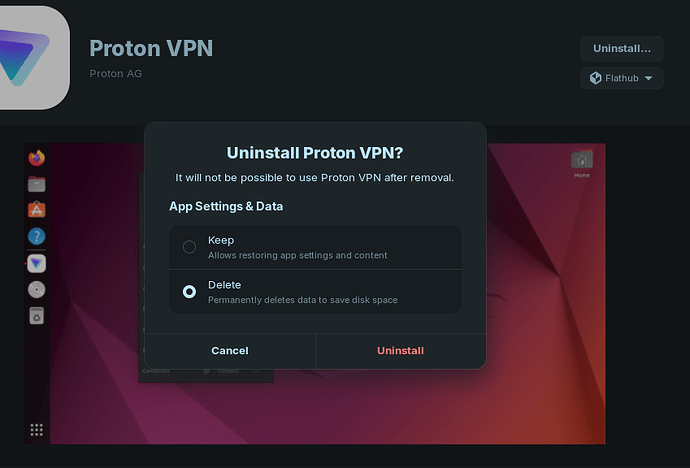This screenshot has width=690, height=468.
Task: Click the Help question mark dock icon
Action: [37, 237]
